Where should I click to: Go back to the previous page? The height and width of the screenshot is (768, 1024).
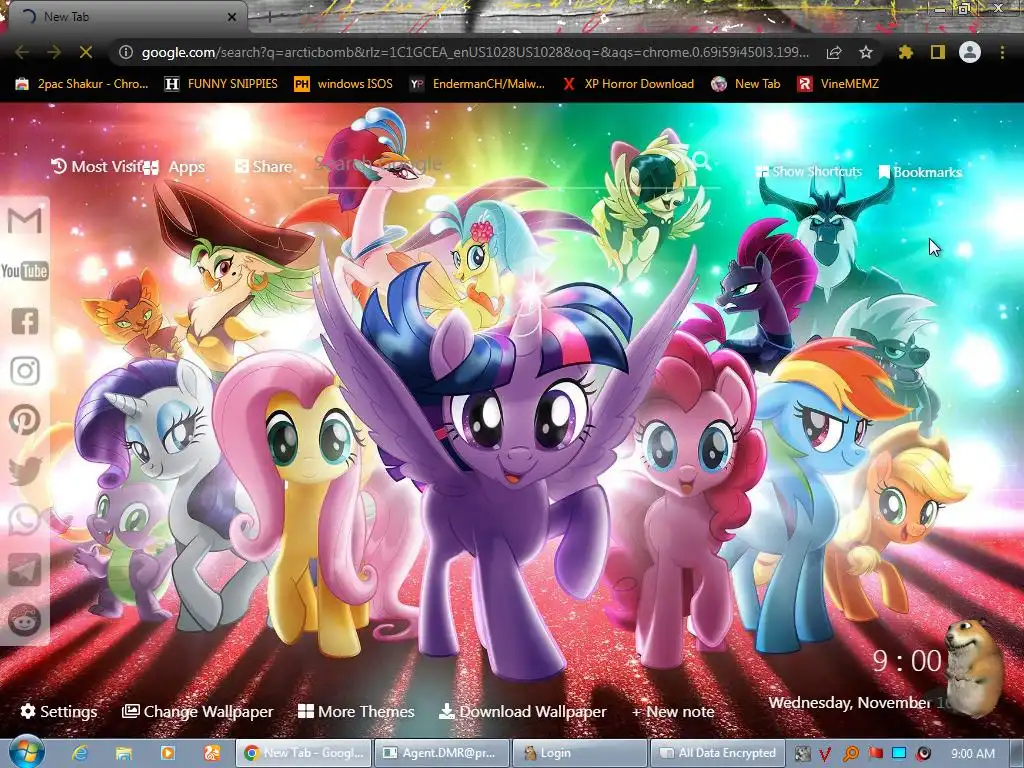(x=22, y=52)
